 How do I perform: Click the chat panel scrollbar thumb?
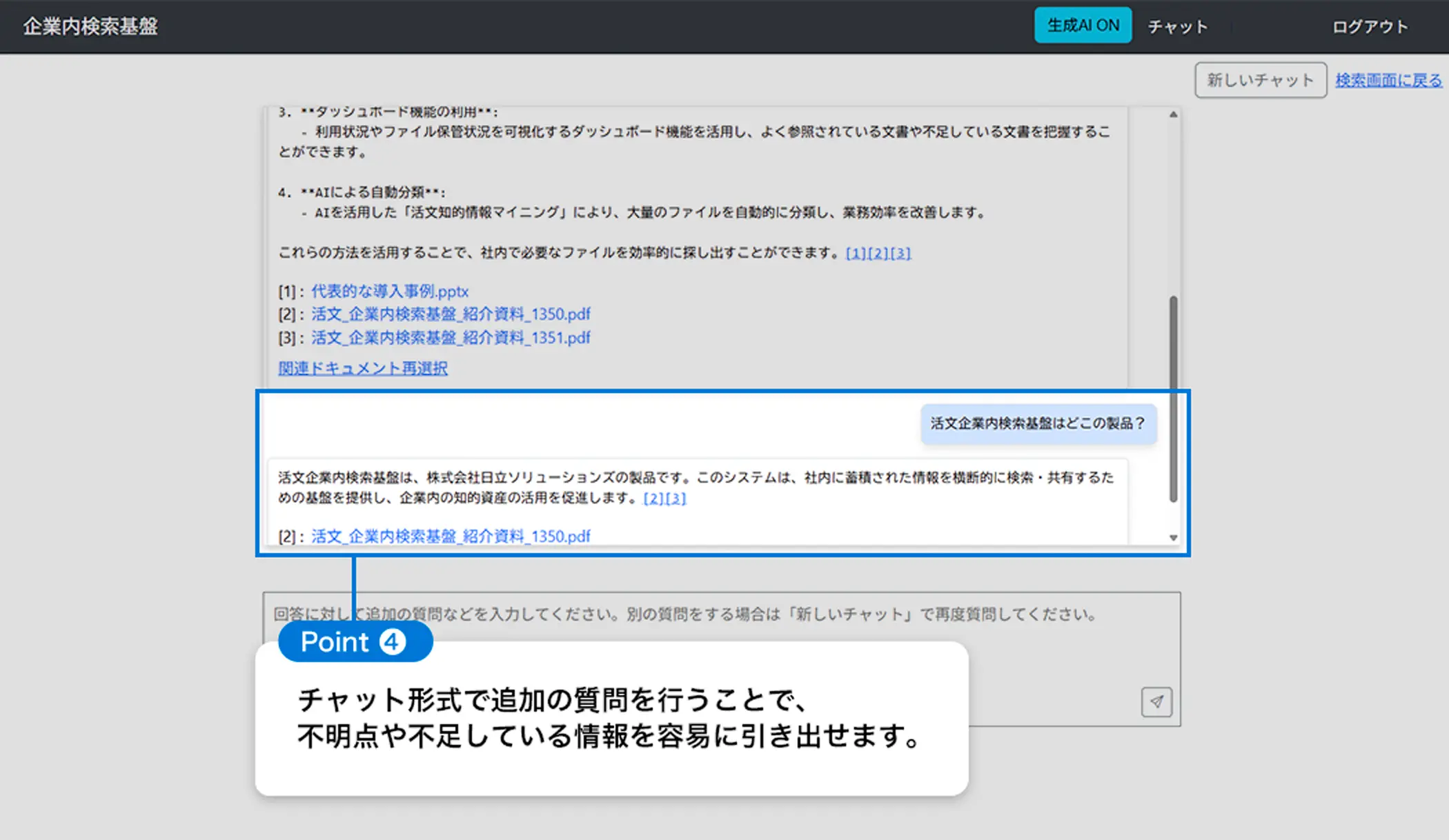click(x=1173, y=400)
